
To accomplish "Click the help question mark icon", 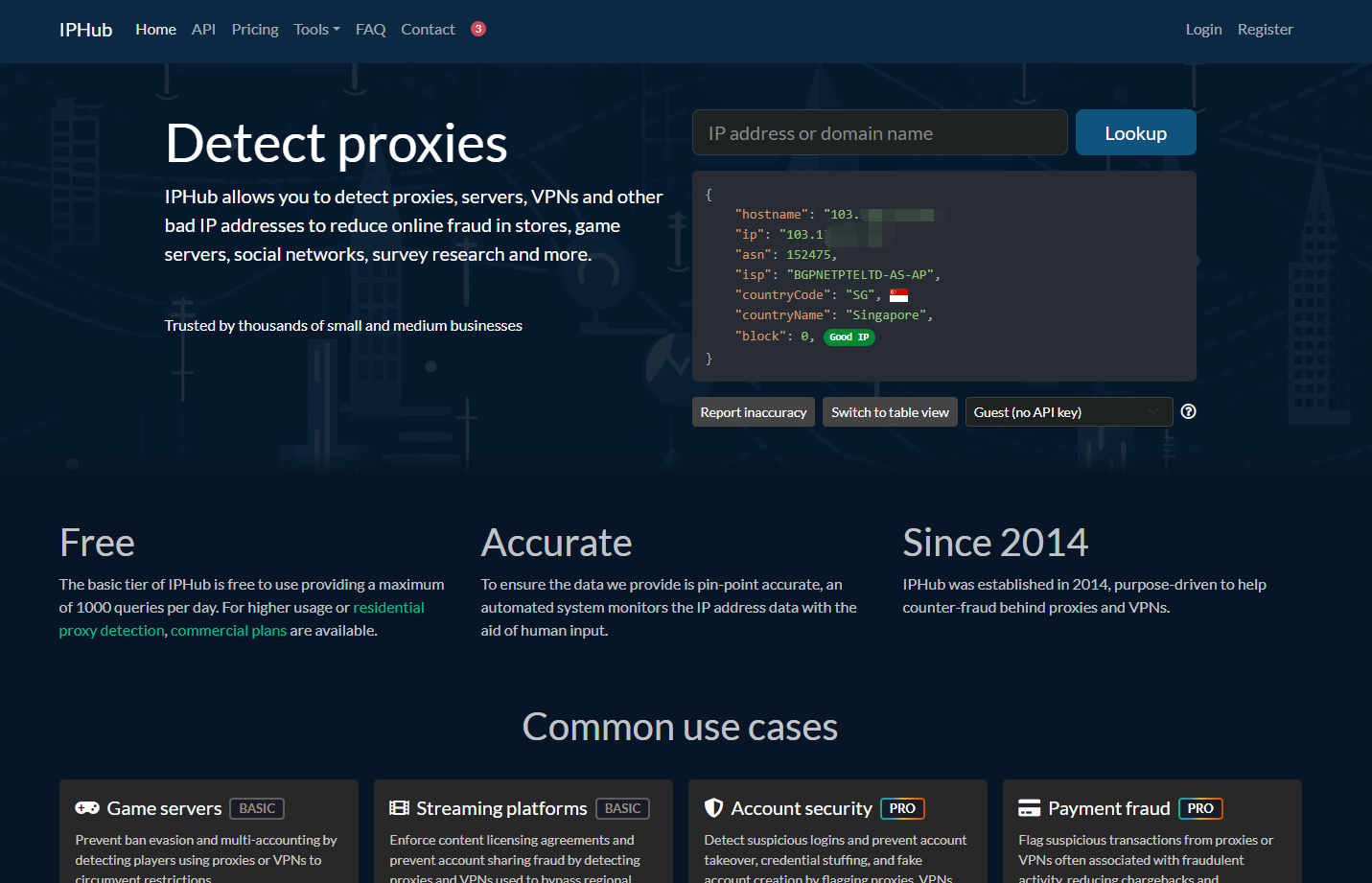I will tap(1188, 411).
